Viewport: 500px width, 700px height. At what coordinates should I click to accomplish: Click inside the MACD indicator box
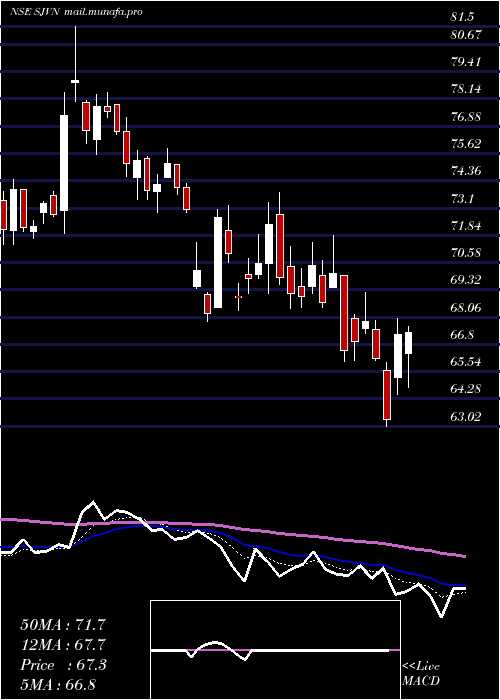pos(275,650)
